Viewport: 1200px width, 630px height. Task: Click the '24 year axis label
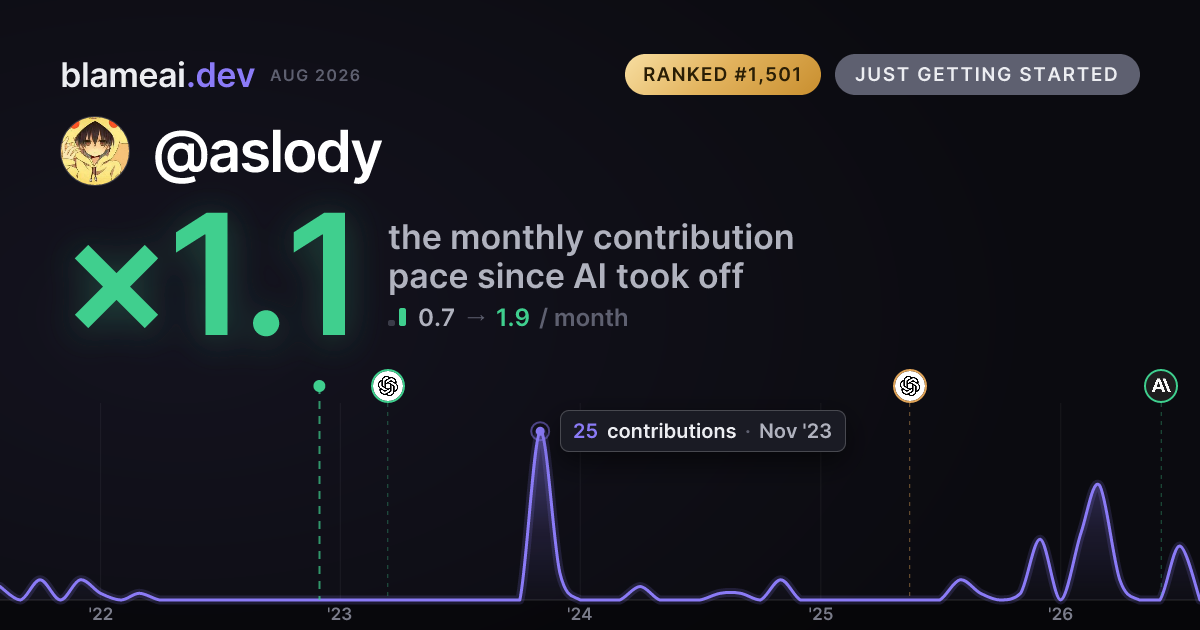[x=580, y=613]
